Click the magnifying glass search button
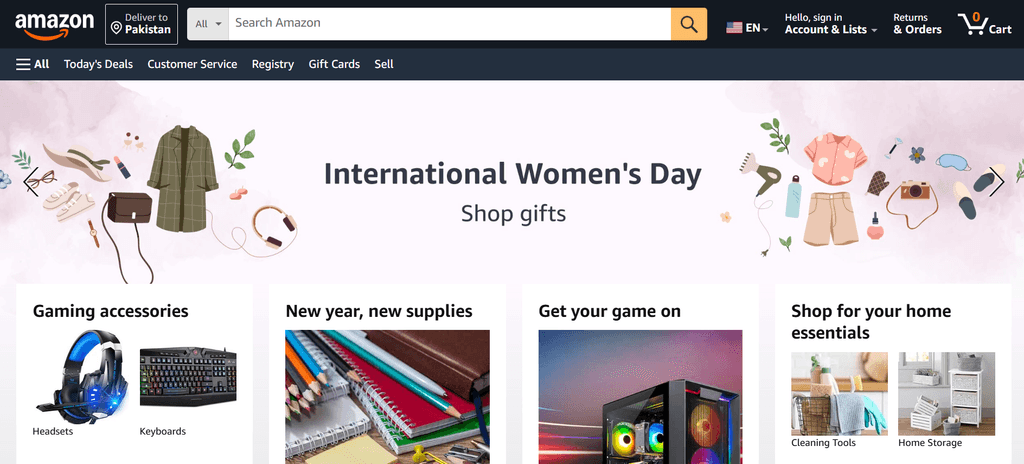This screenshot has width=1024, height=464. 688,24
